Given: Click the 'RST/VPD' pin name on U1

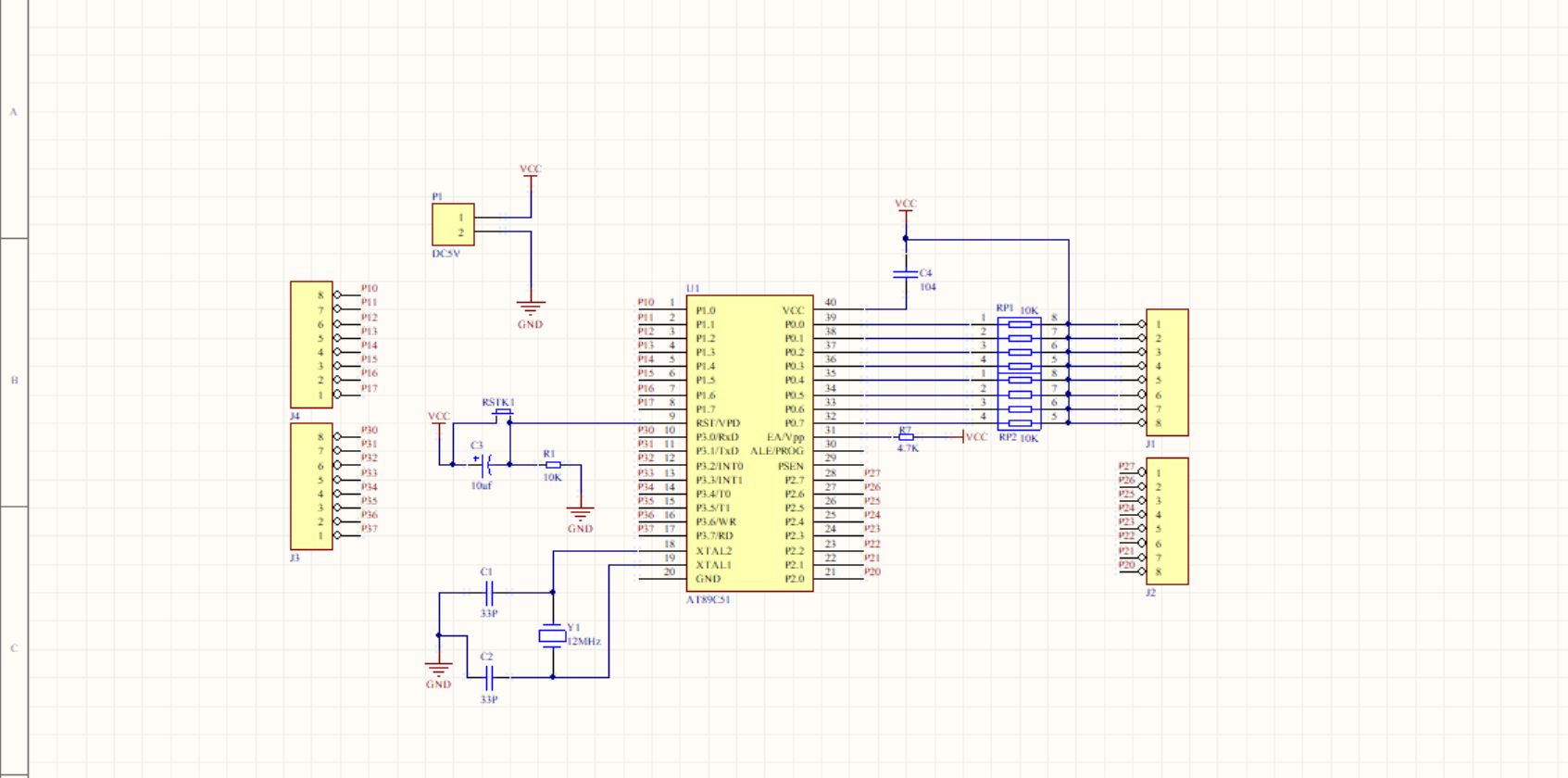Looking at the screenshot, I should pos(718,423).
